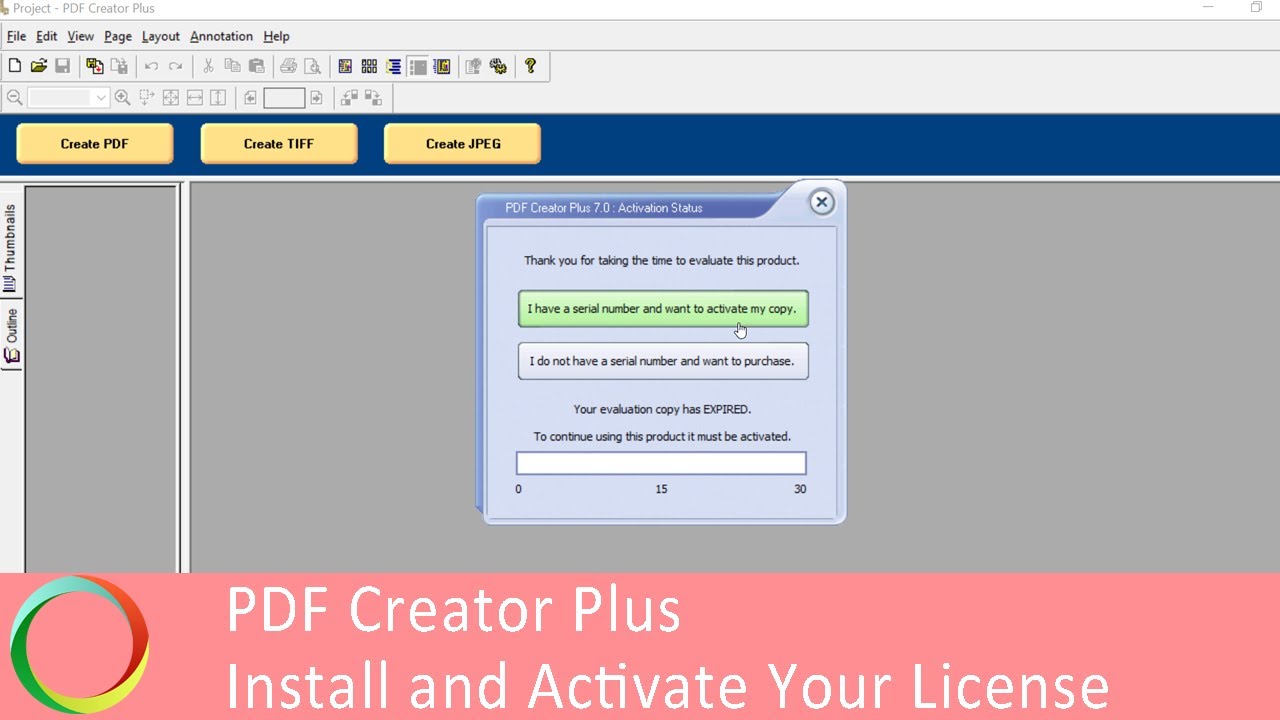The height and width of the screenshot is (720, 1280).
Task: Click the Zoom In magnifier icon
Action: [122, 97]
